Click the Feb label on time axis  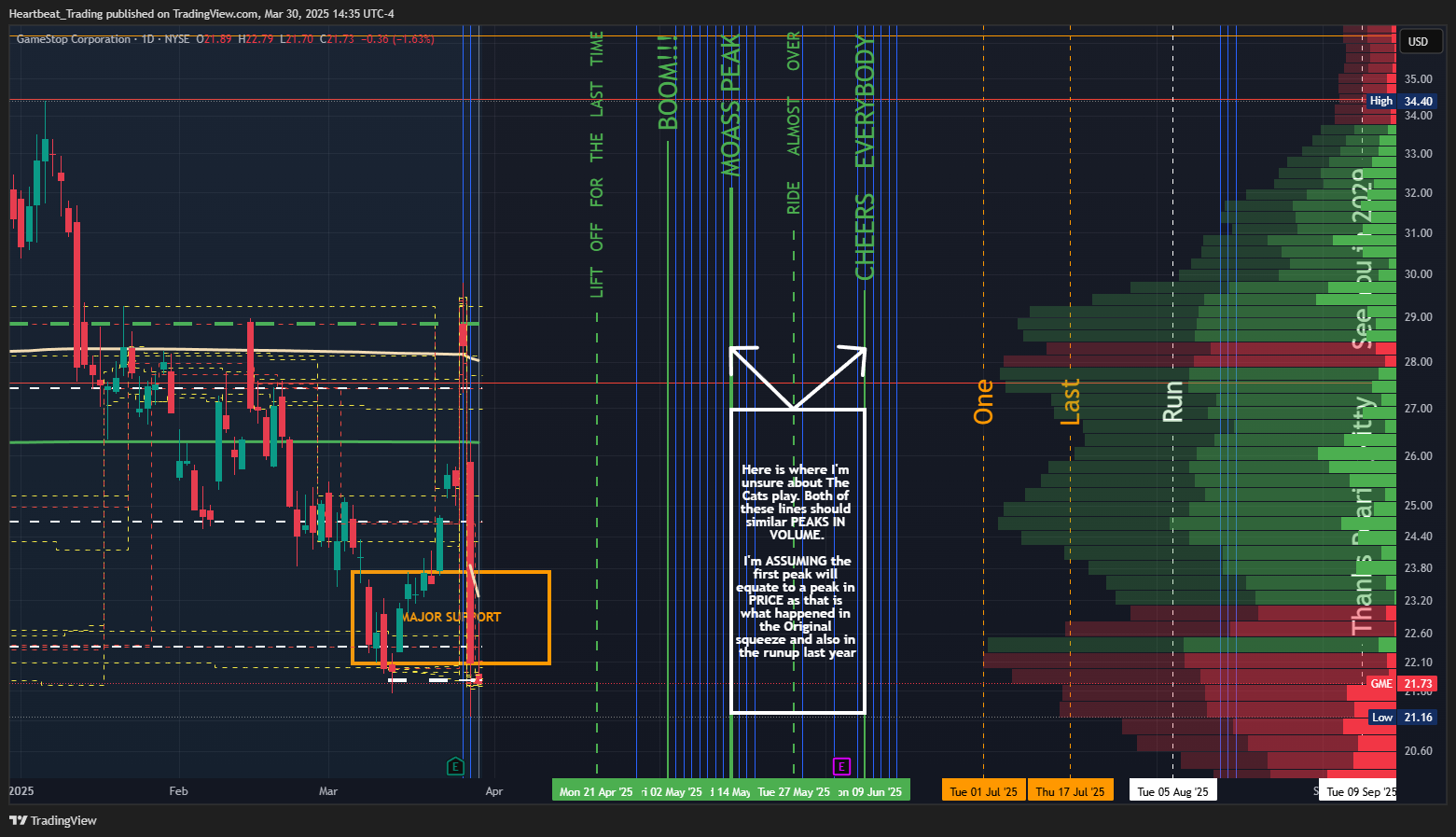(x=178, y=791)
